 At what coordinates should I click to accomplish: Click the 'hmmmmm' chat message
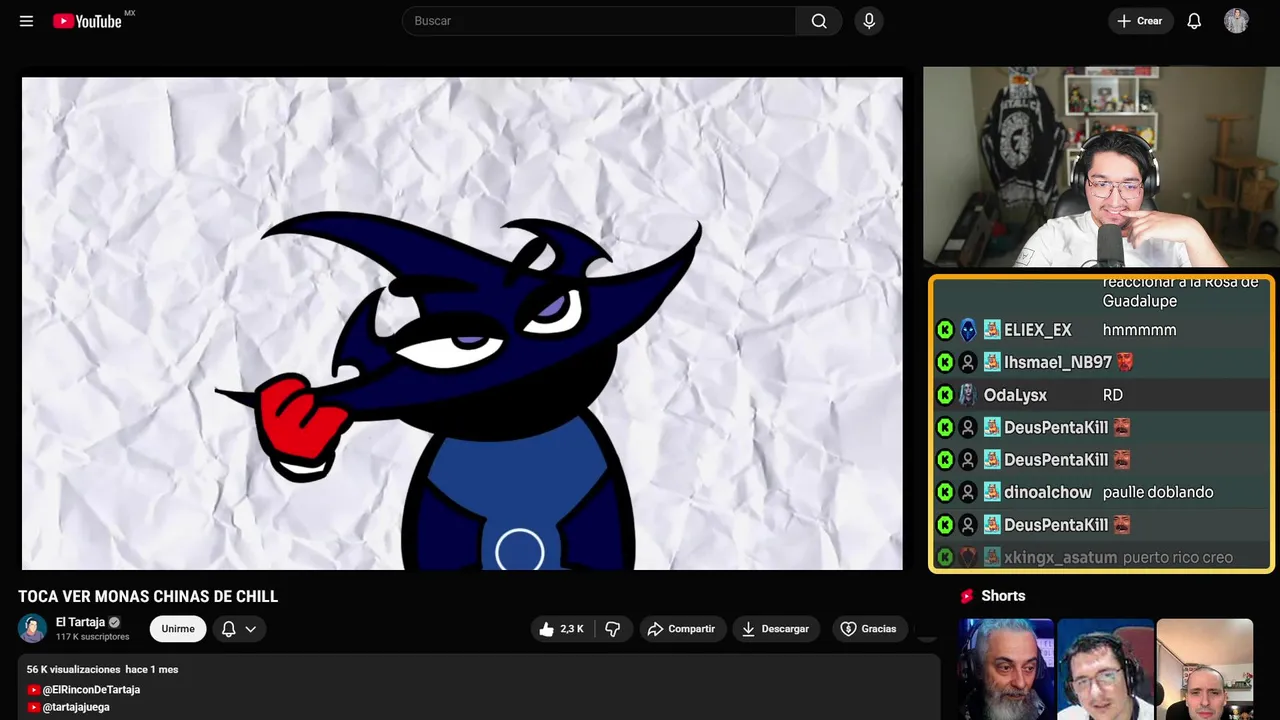pos(1139,330)
